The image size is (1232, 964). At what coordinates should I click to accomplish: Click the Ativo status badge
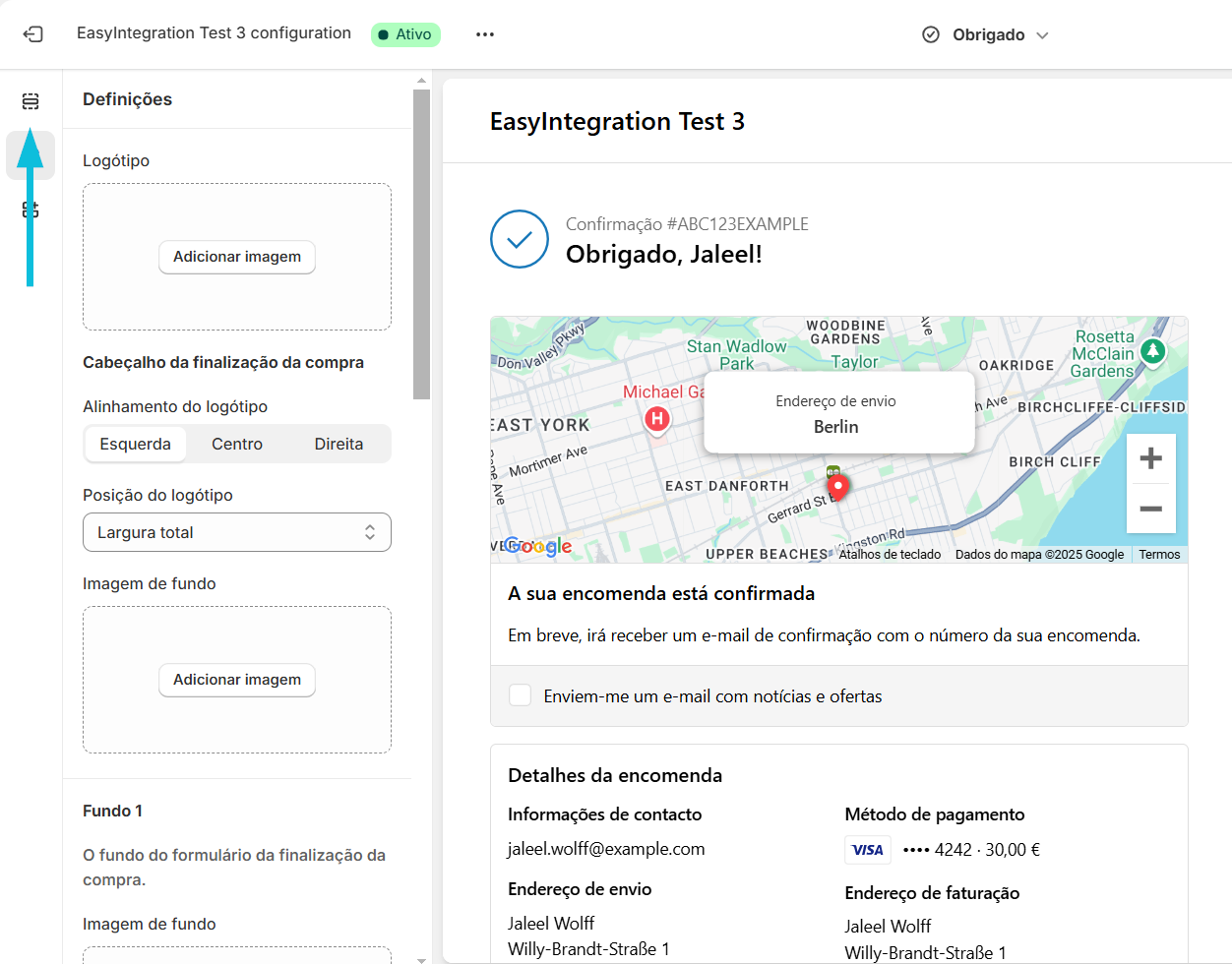click(405, 34)
